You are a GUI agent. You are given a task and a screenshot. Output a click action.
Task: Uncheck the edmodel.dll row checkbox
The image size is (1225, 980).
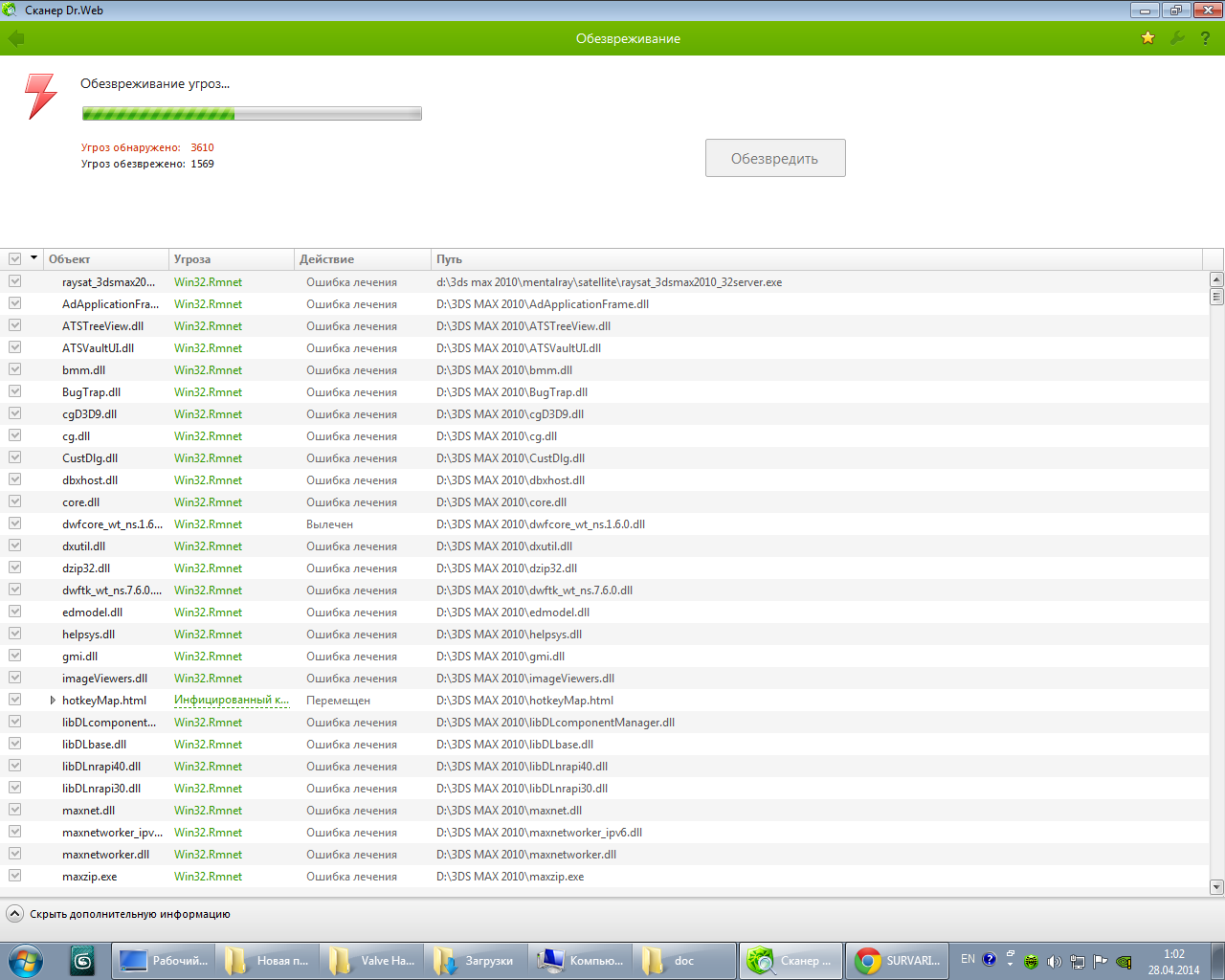coord(15,612)
